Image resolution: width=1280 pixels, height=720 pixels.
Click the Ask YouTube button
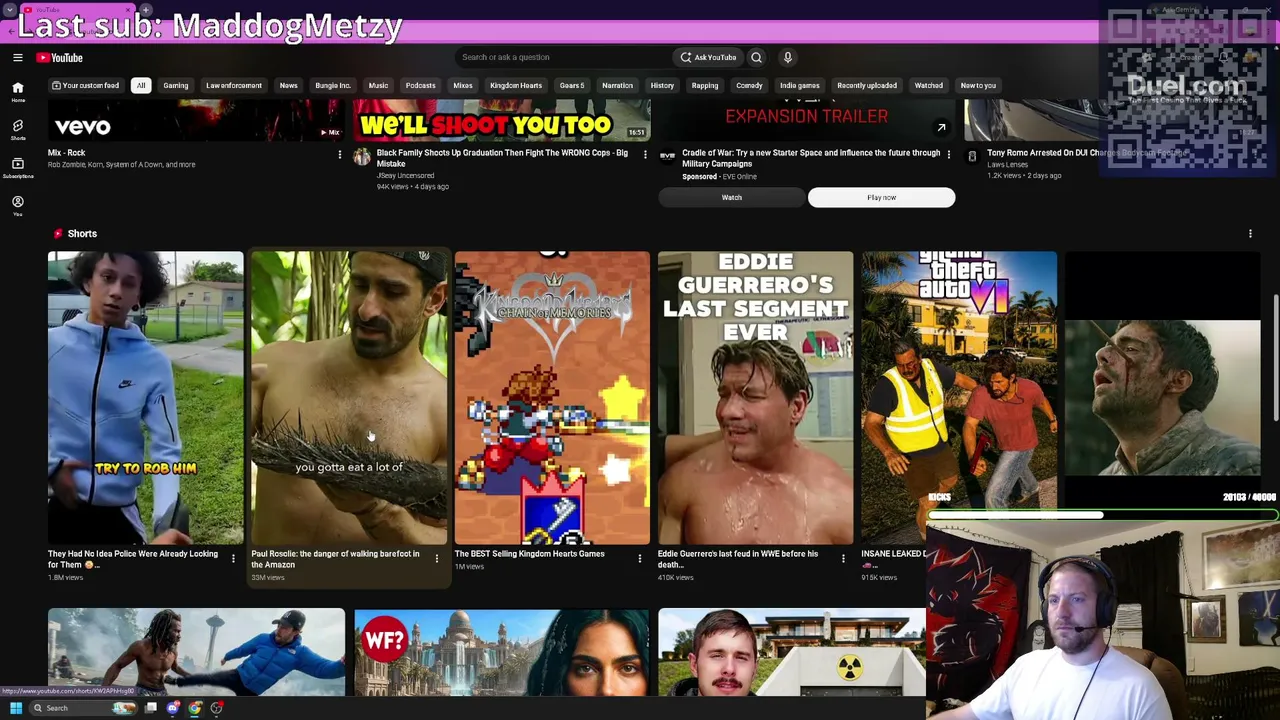click(708, 57)
